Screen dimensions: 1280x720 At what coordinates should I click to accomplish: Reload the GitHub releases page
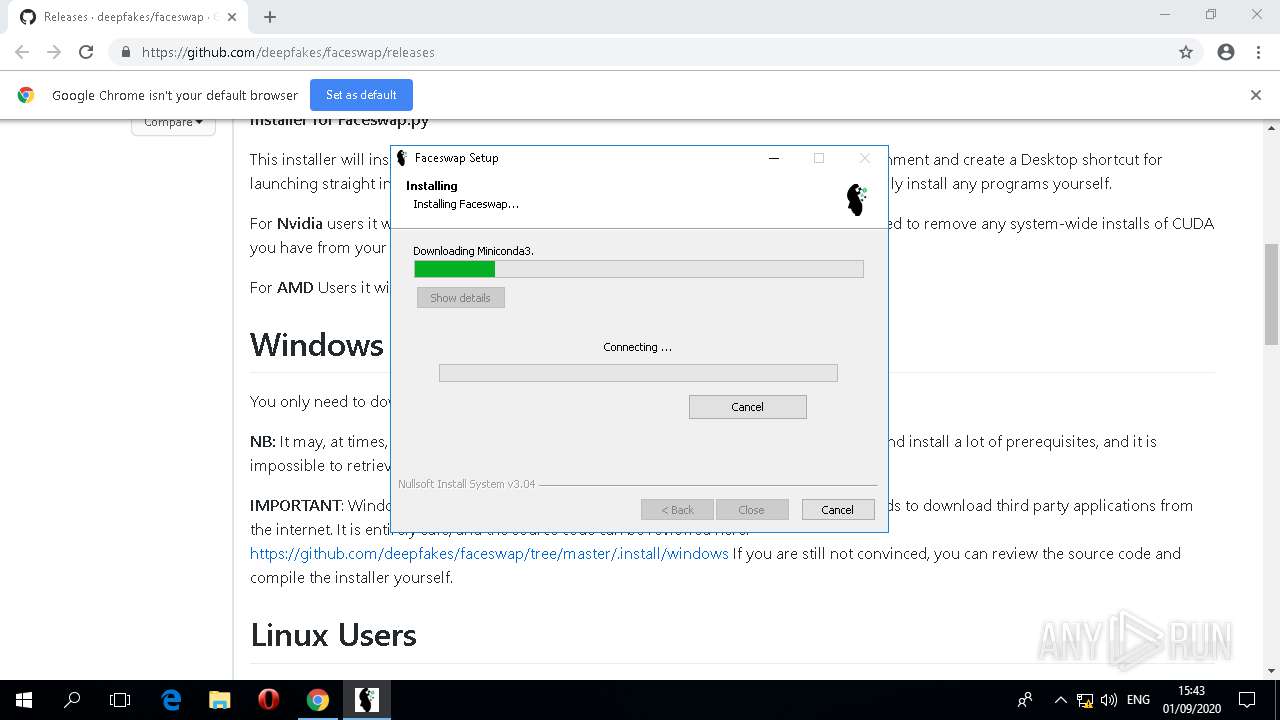point(86,52)
